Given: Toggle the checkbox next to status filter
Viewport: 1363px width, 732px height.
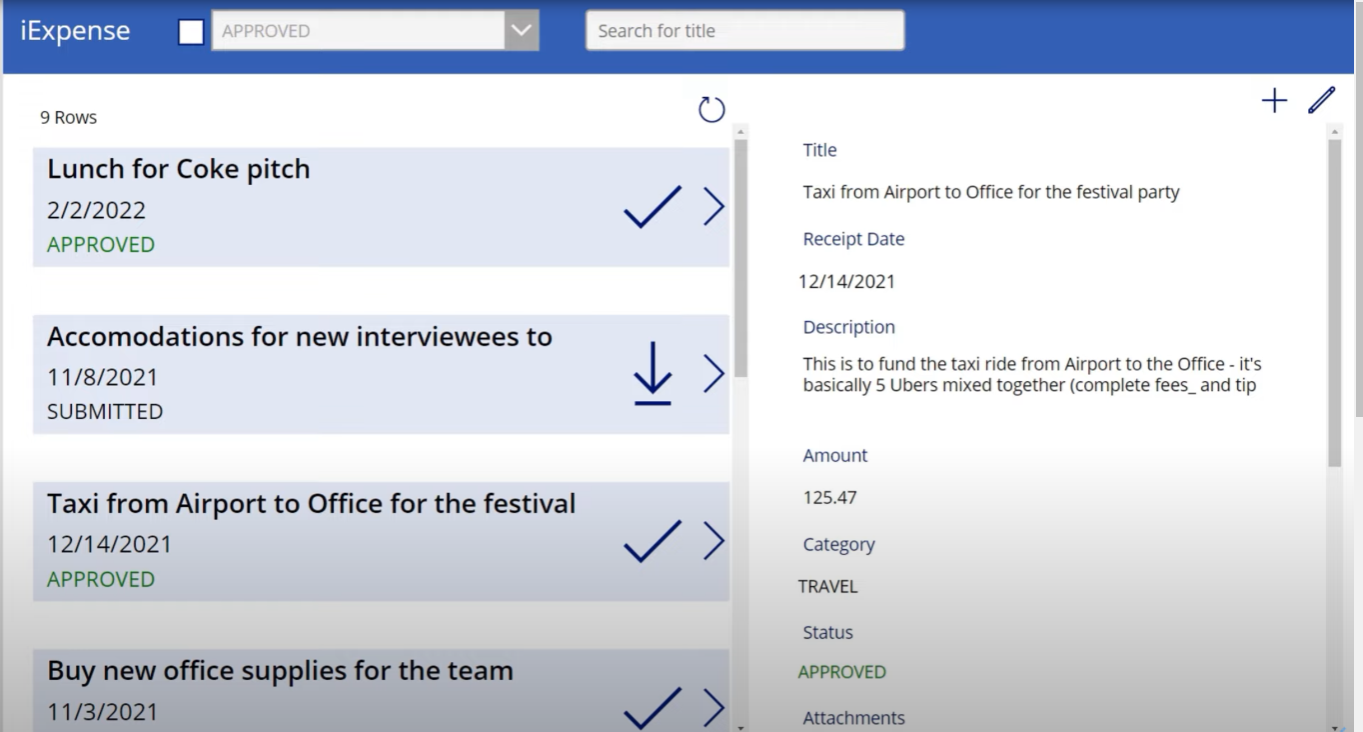Looking at the screenshot, I should point(191,32).
